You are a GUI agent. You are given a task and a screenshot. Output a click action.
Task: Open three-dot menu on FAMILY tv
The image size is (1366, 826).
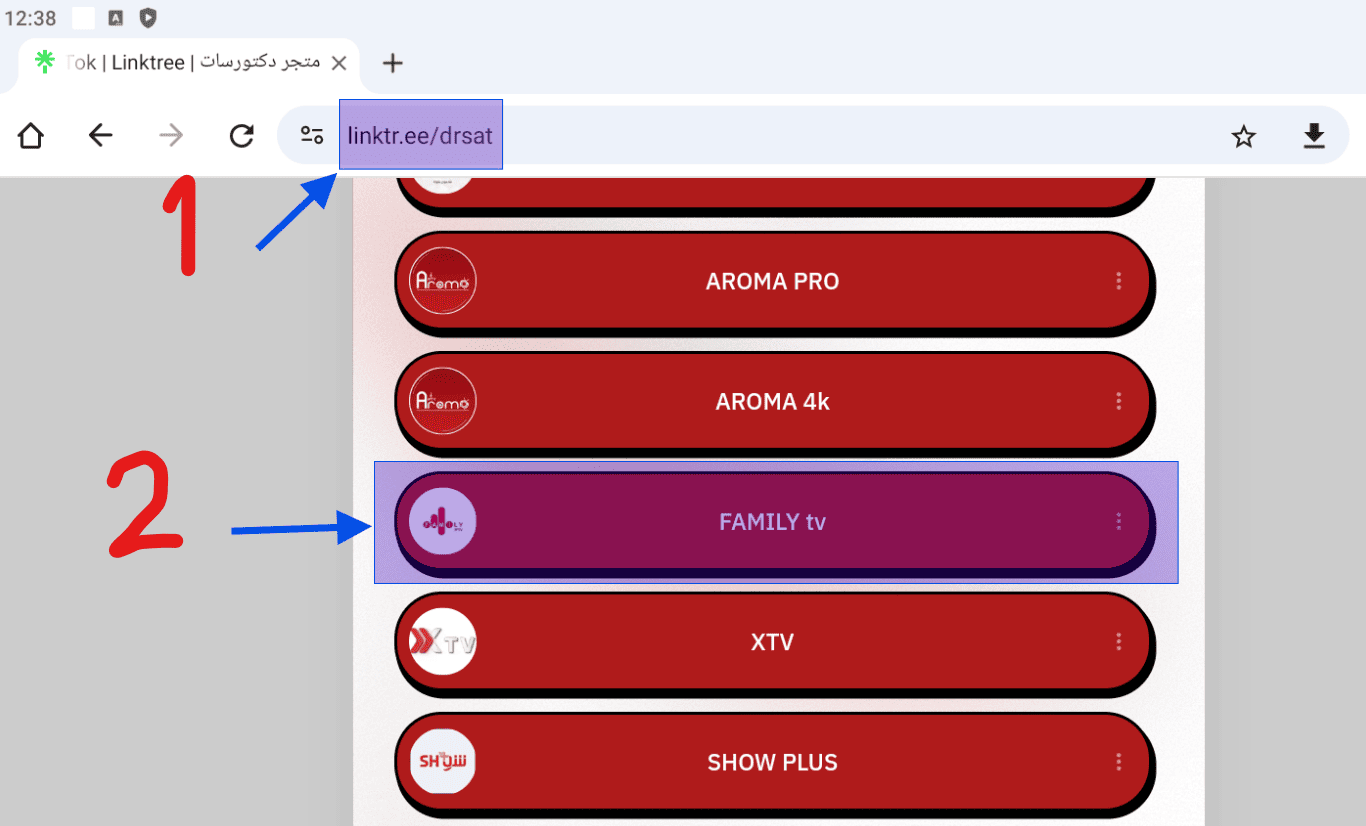(x=1118, y=522)
